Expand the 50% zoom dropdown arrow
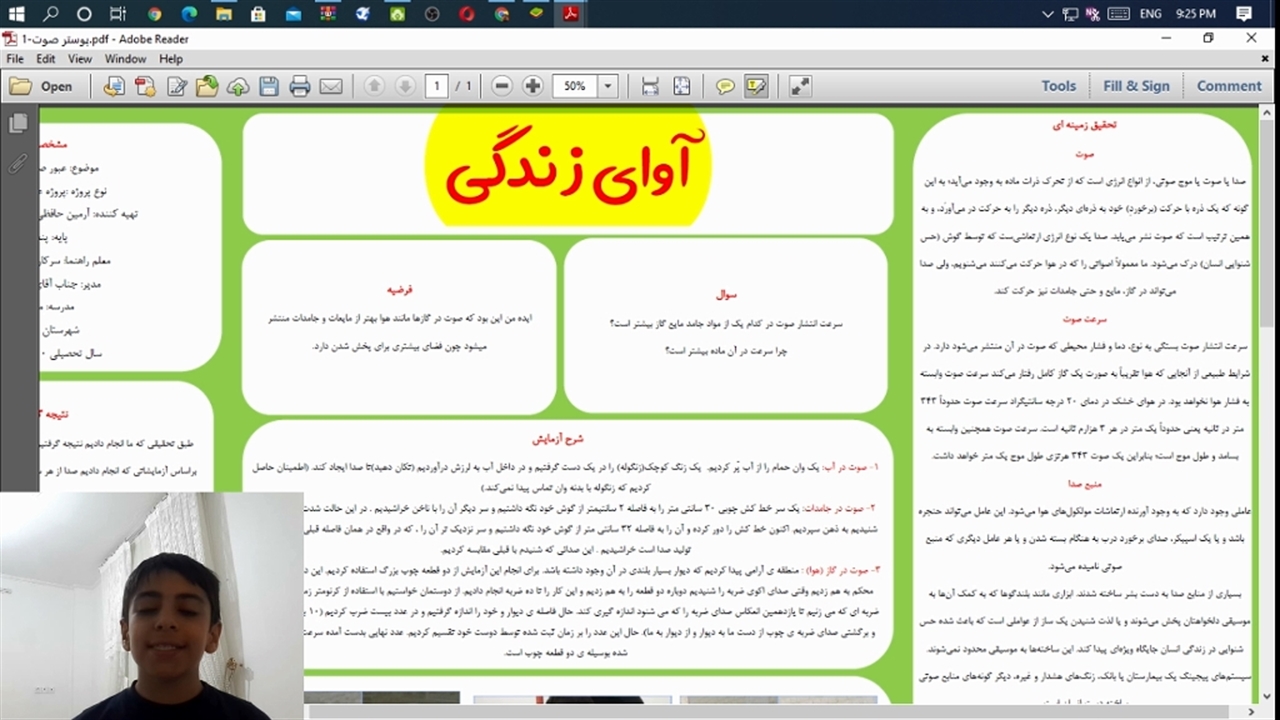The image size is (1280, 720). (607, 86)
